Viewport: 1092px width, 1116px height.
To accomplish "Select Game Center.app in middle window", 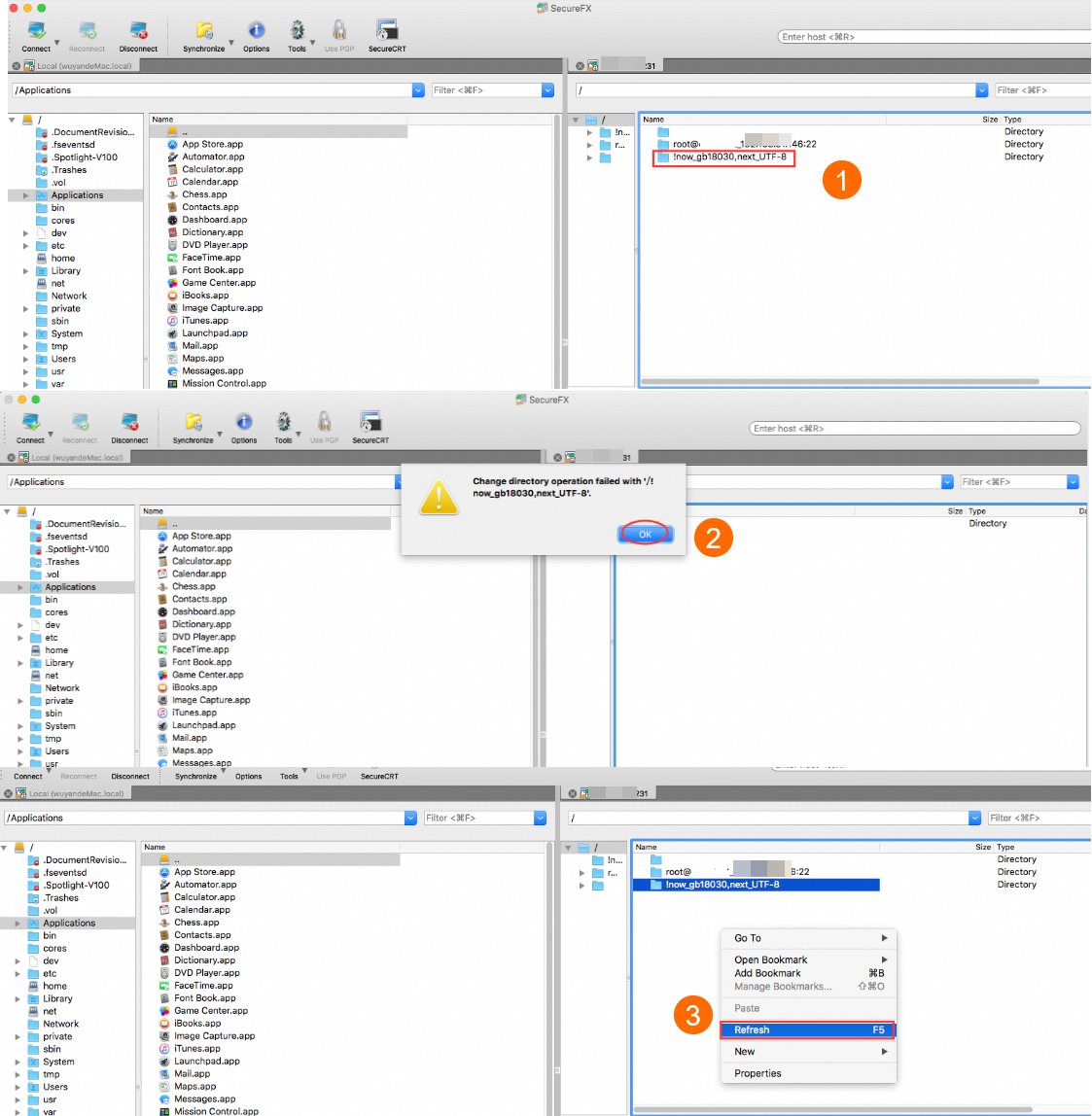I will point(207,675).
